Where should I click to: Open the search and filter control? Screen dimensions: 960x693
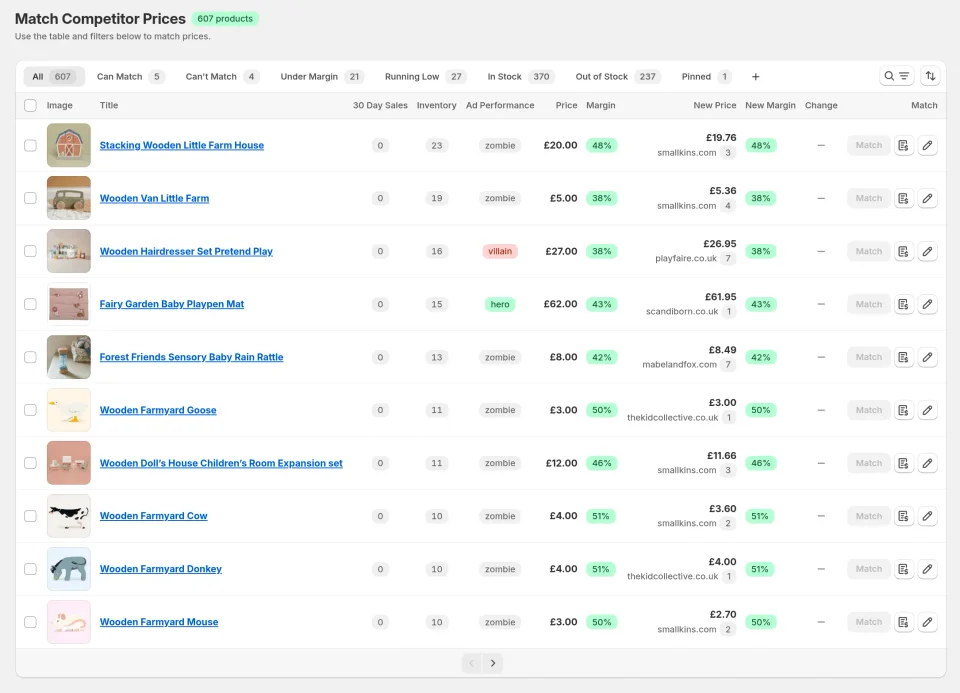[x=896, y=76]
